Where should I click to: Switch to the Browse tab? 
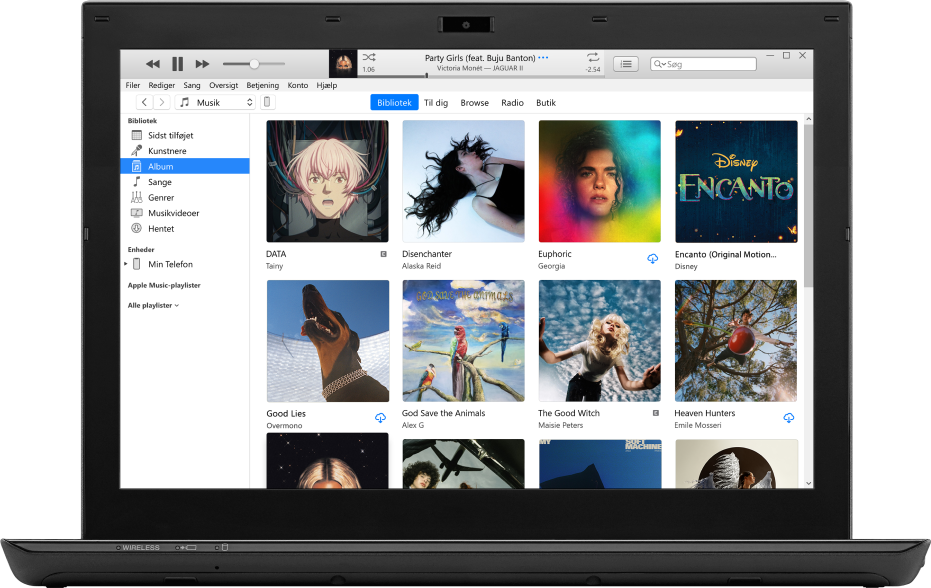click(x=474, y=102)
